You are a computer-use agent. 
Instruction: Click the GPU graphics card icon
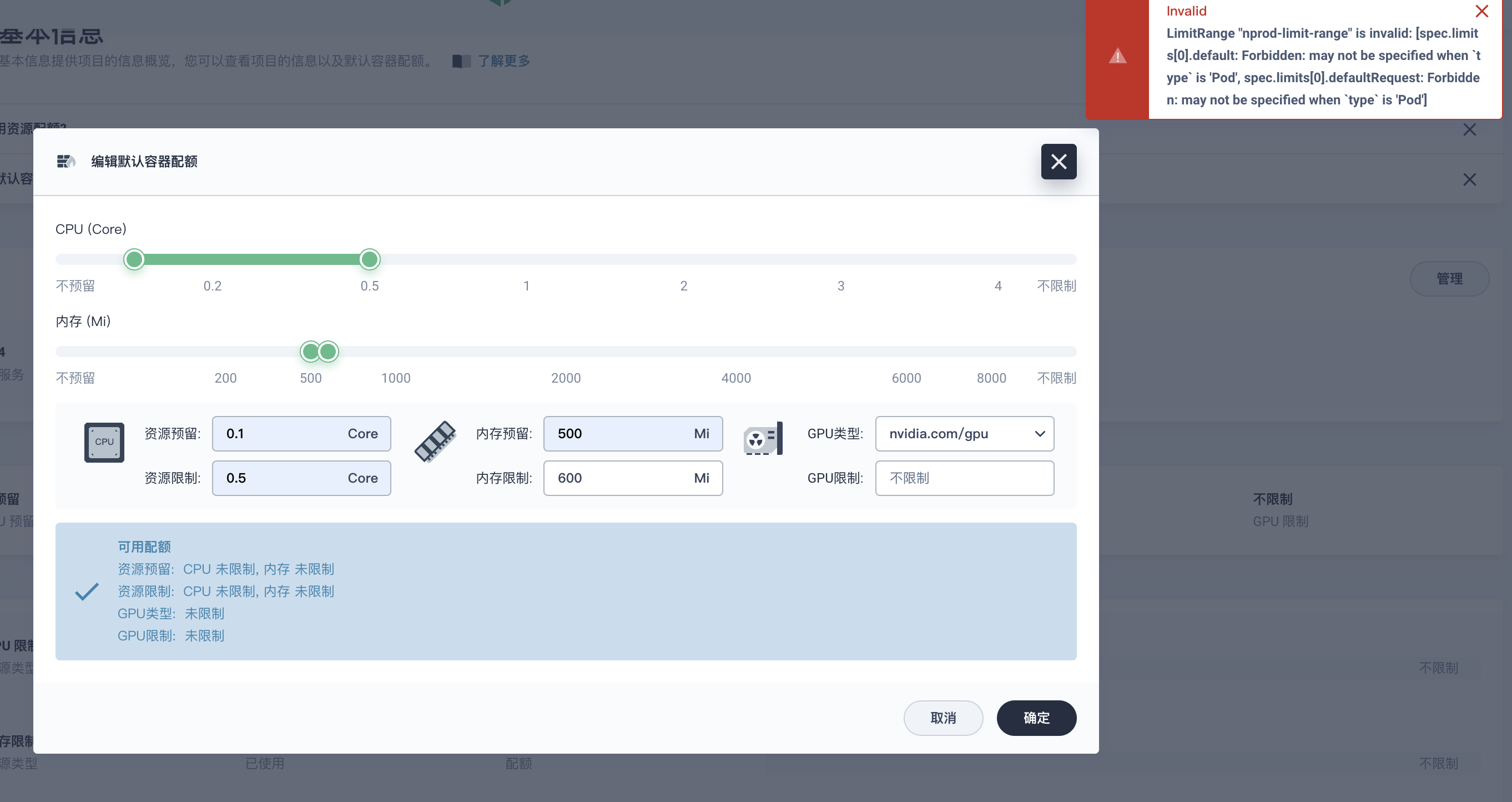click(x=763, y=439)
